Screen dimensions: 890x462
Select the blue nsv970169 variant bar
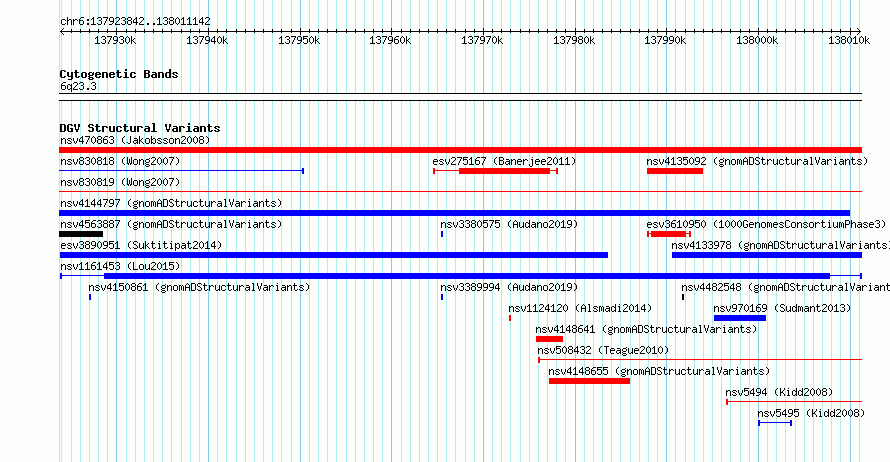(740, 318)
